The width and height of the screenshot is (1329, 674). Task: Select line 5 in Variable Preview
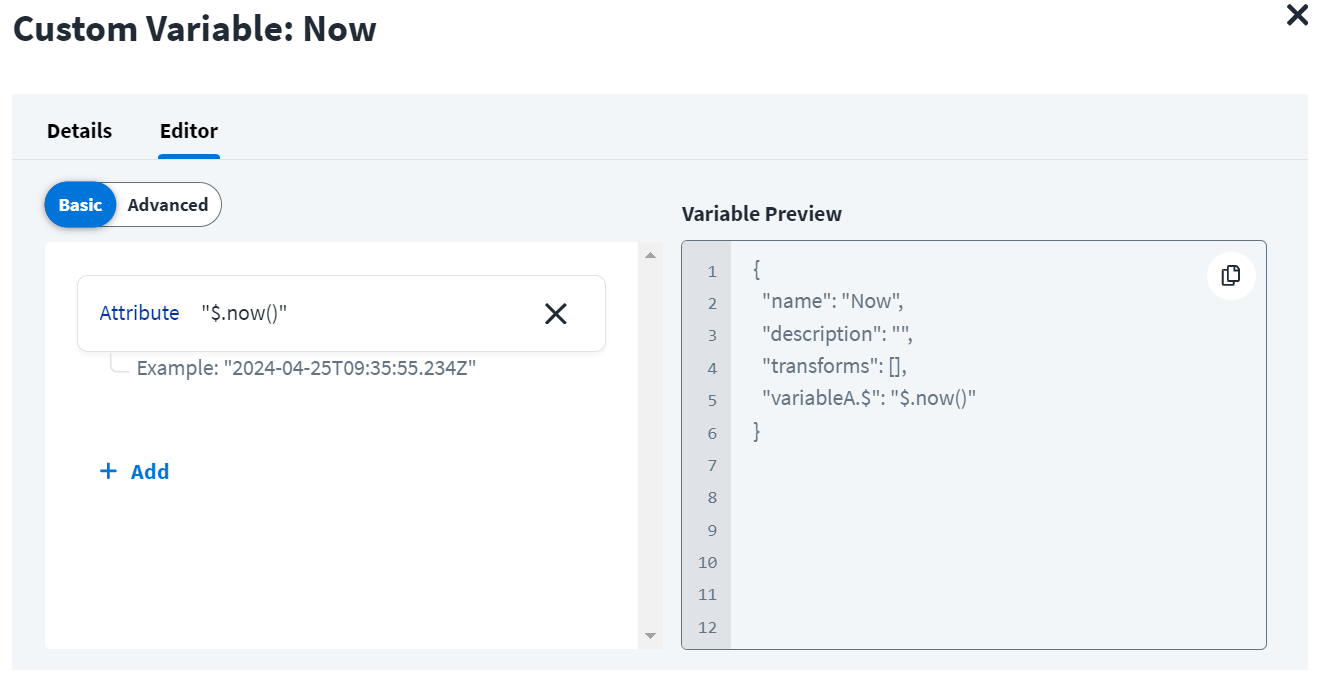(x=864, y=400)
